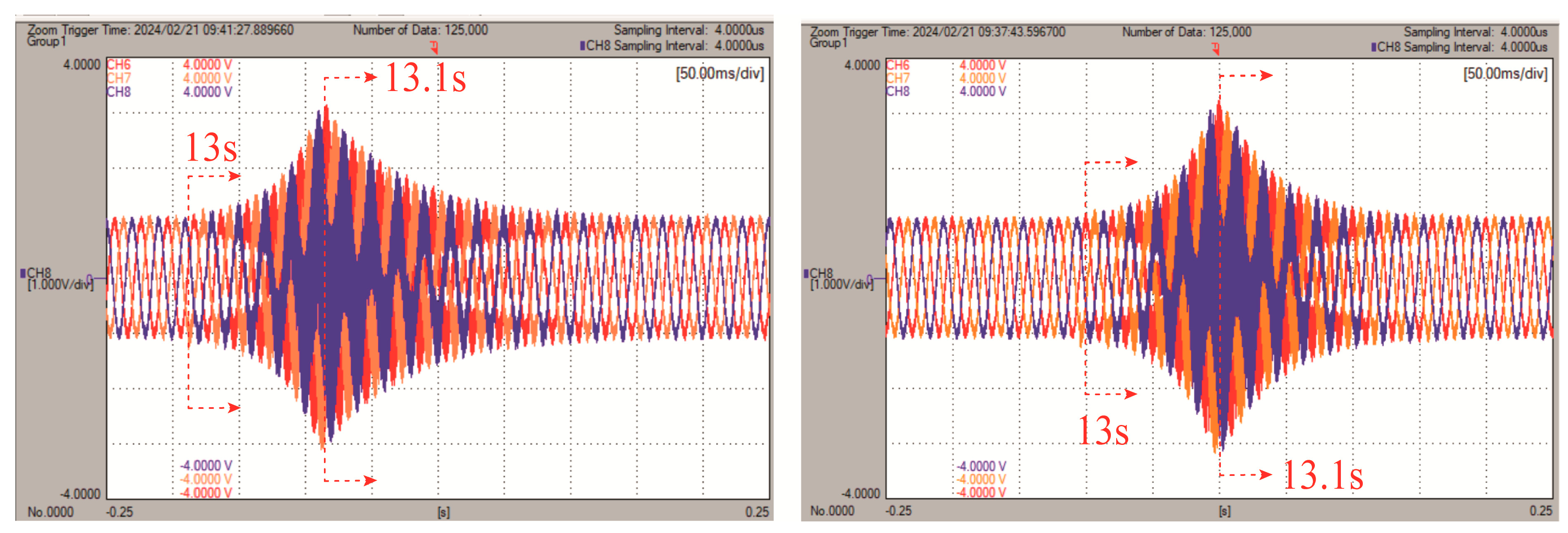Click the [s] time unit under right plot
This screenshot has height=533, width=1568.
point(1224,511)
